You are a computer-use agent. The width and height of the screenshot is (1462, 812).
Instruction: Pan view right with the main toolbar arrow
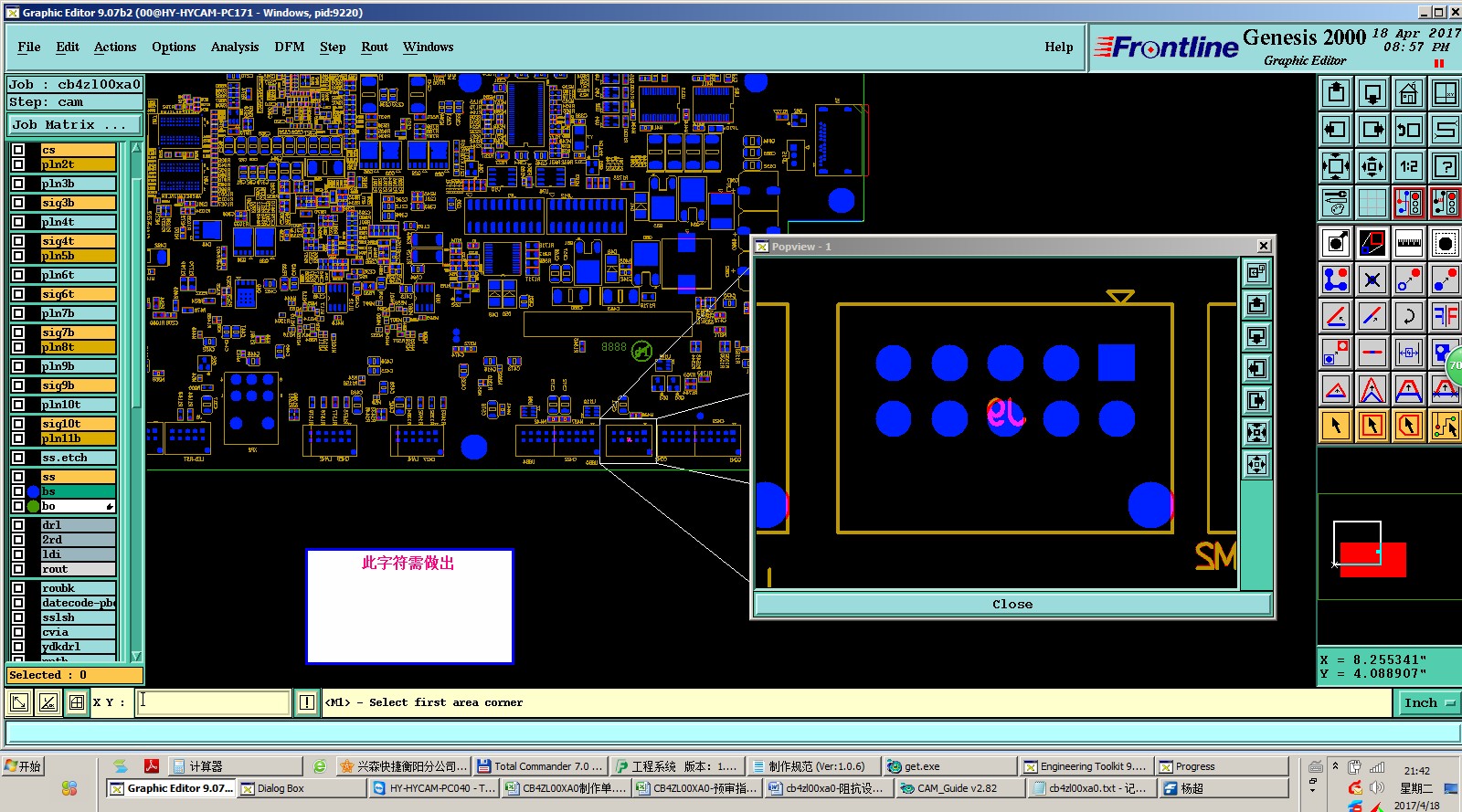[x=1372, y=130]
